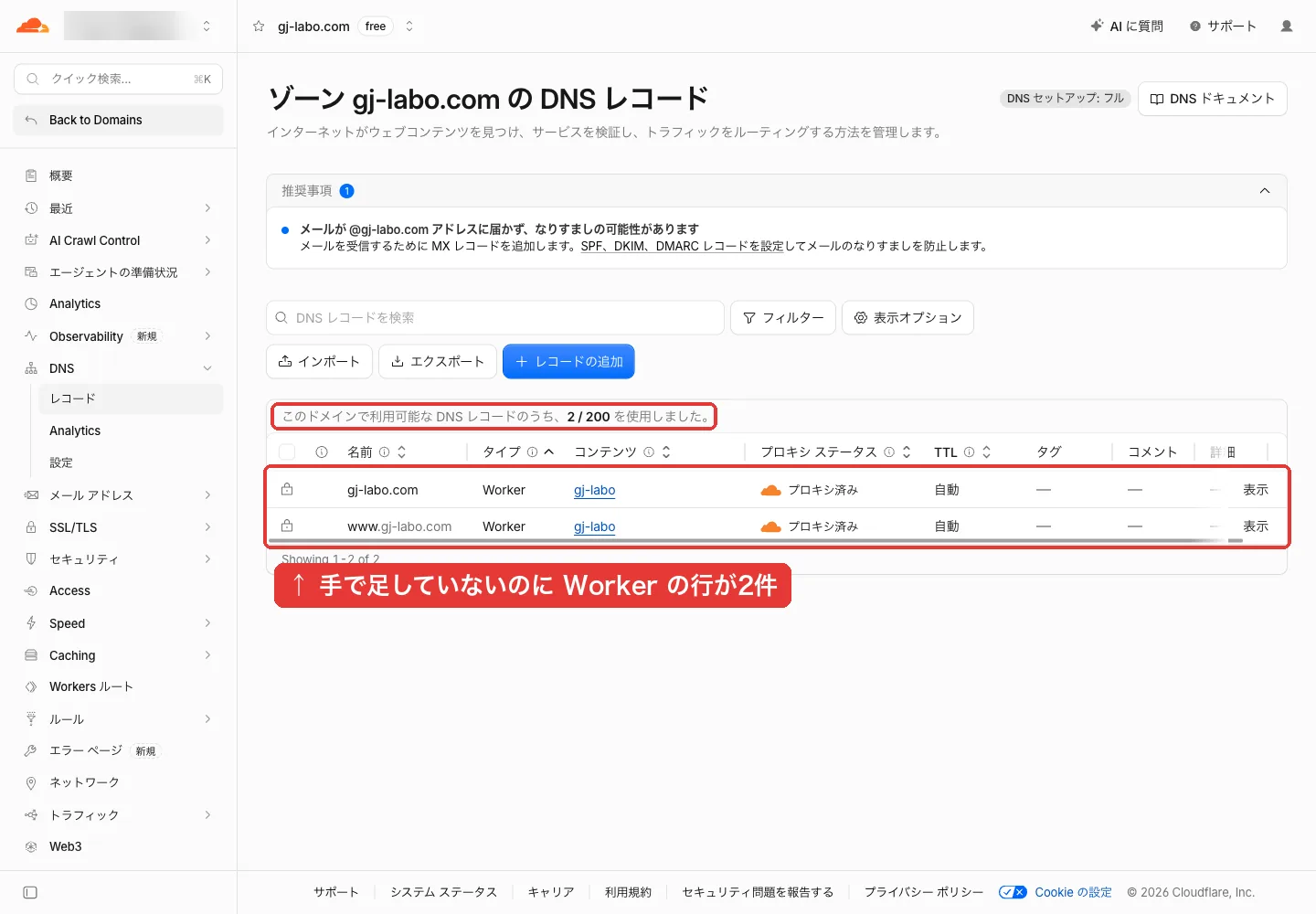Viewport: 1316px width, 914px height.
Task: Click the table horizontal scrollbar
Action: click(x=757, y=541)
